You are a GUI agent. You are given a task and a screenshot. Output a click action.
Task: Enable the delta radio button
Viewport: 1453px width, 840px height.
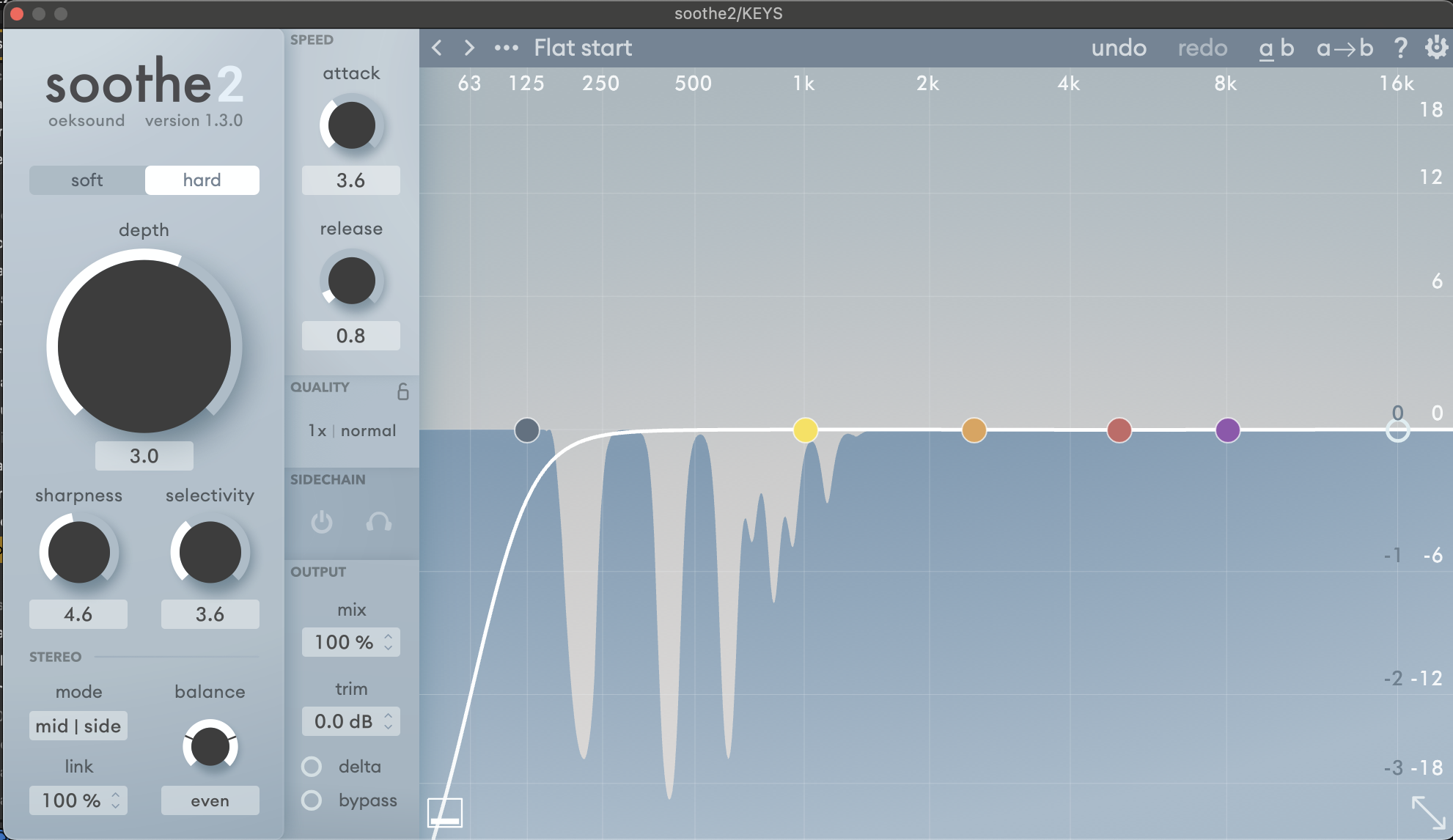point(312,767)
